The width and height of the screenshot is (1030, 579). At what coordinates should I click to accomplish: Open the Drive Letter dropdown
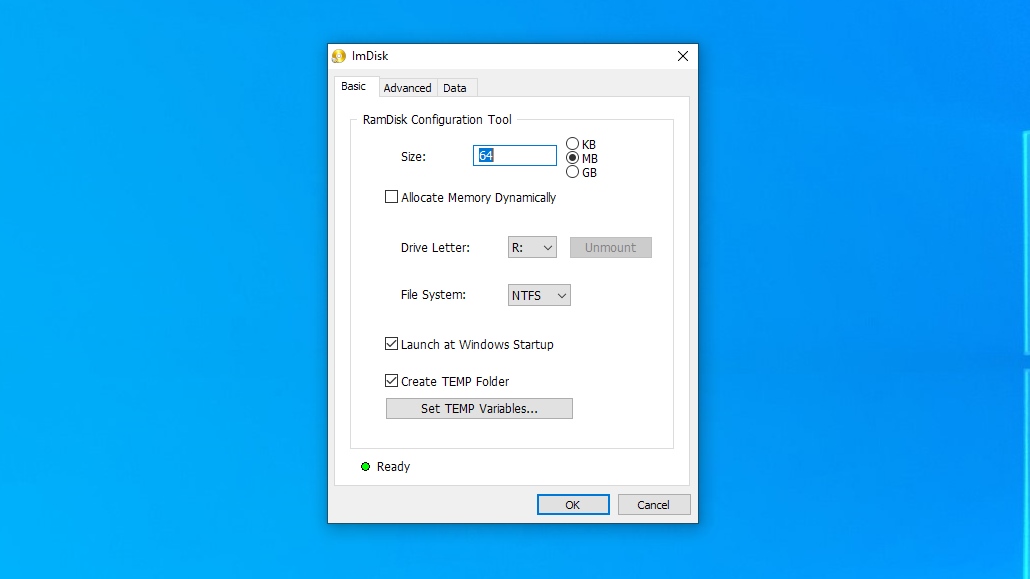coord(532,248)
